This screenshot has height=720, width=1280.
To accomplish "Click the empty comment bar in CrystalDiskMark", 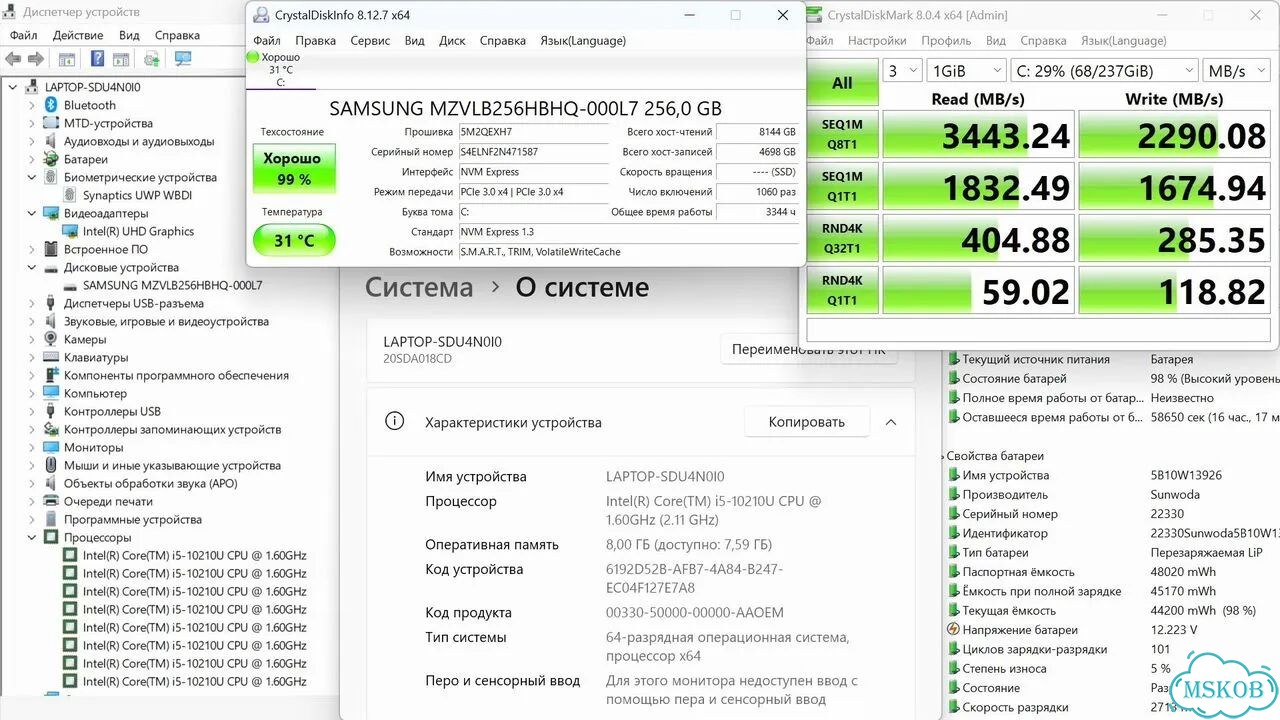I will click(x=1040, y=329).
